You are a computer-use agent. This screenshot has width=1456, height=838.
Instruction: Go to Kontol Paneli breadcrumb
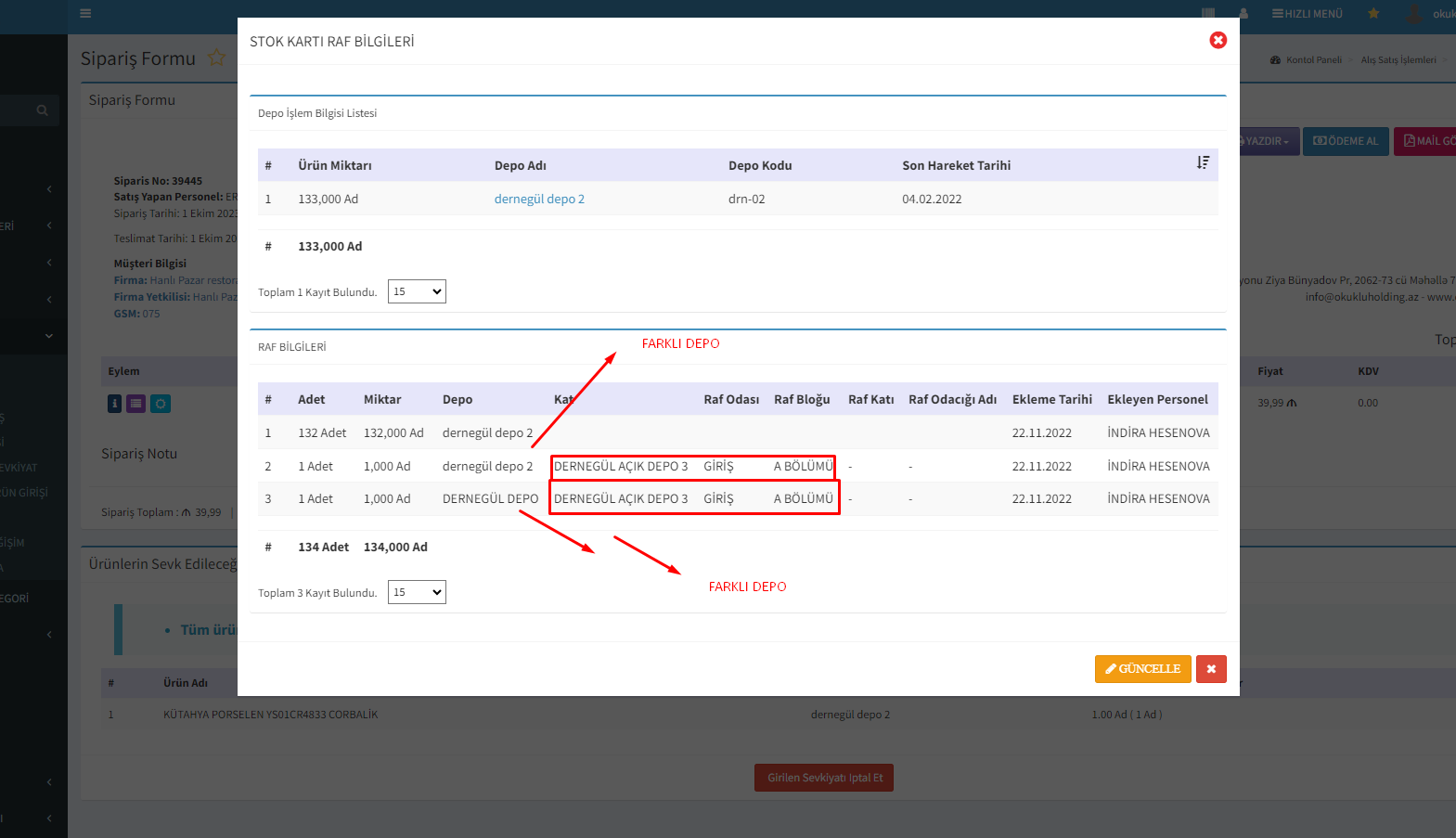[x=1313, y=60]
